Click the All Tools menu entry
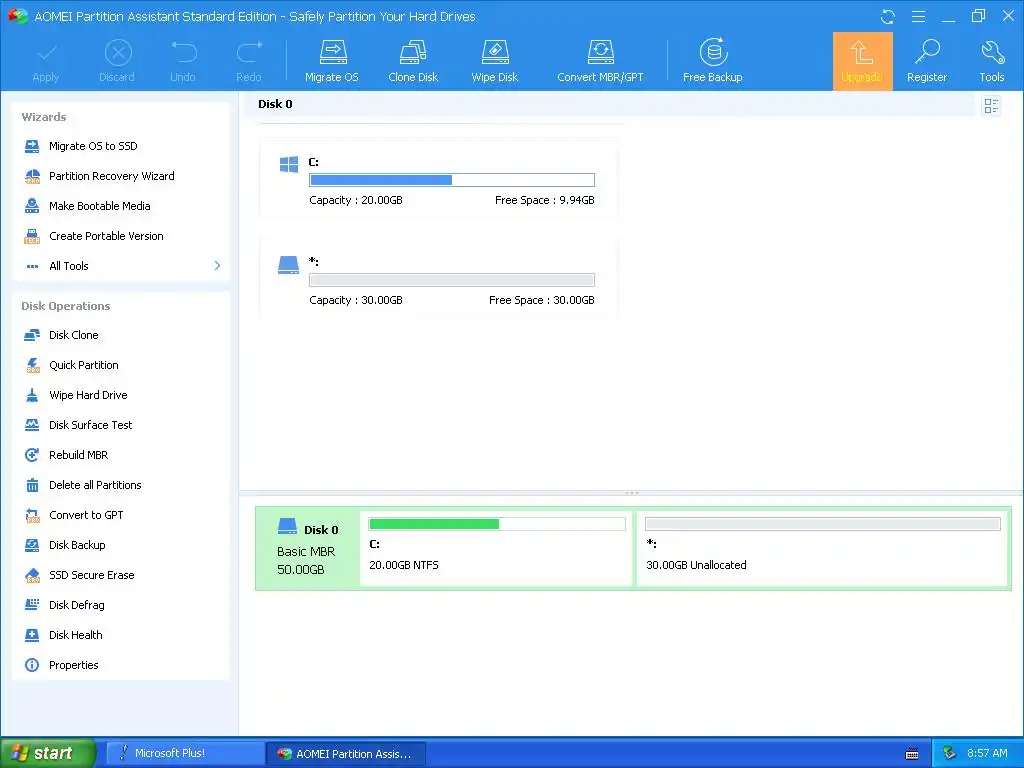 pyautogui.click(x=69, y=266)
